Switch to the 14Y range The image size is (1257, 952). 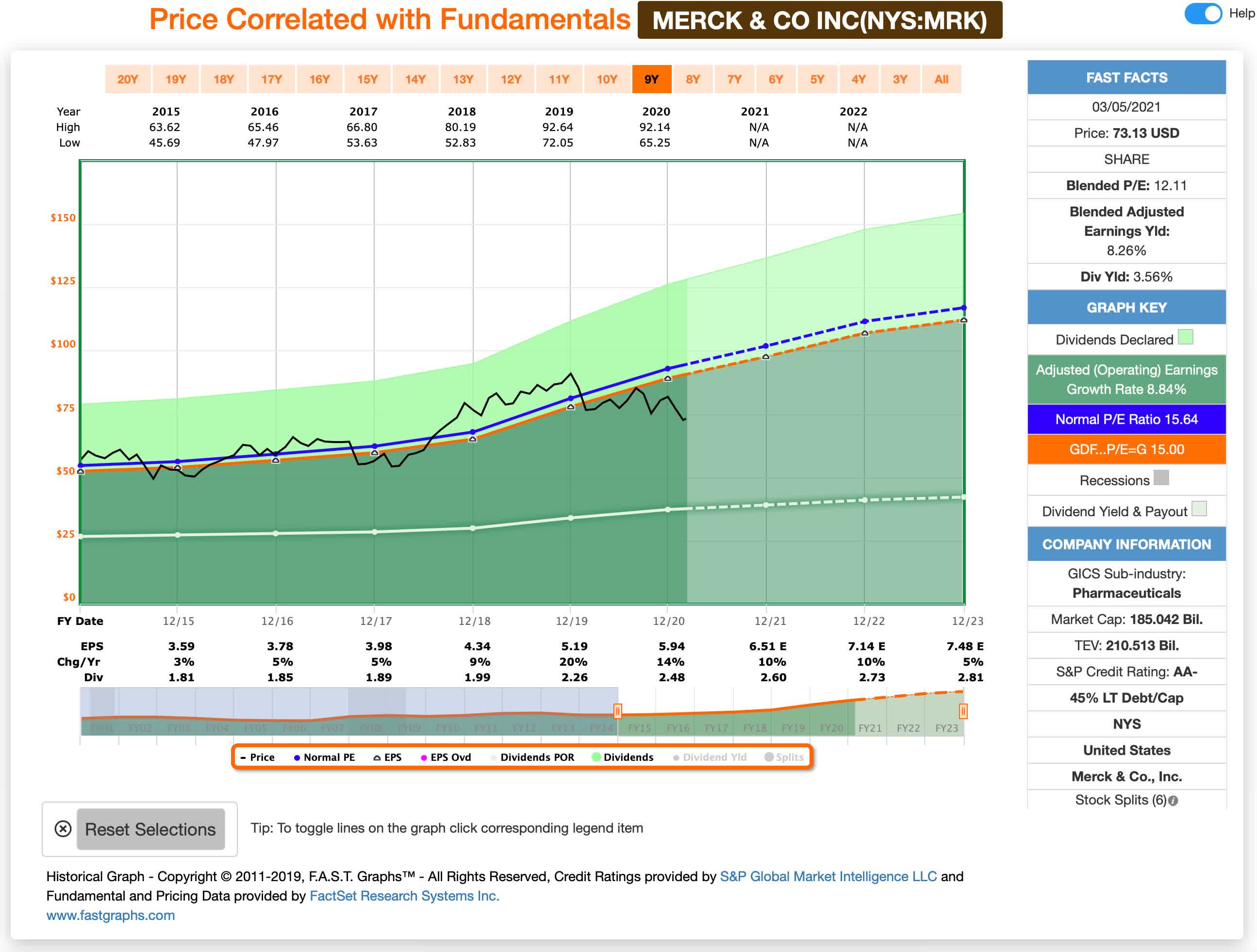click(x=415, y=79)
